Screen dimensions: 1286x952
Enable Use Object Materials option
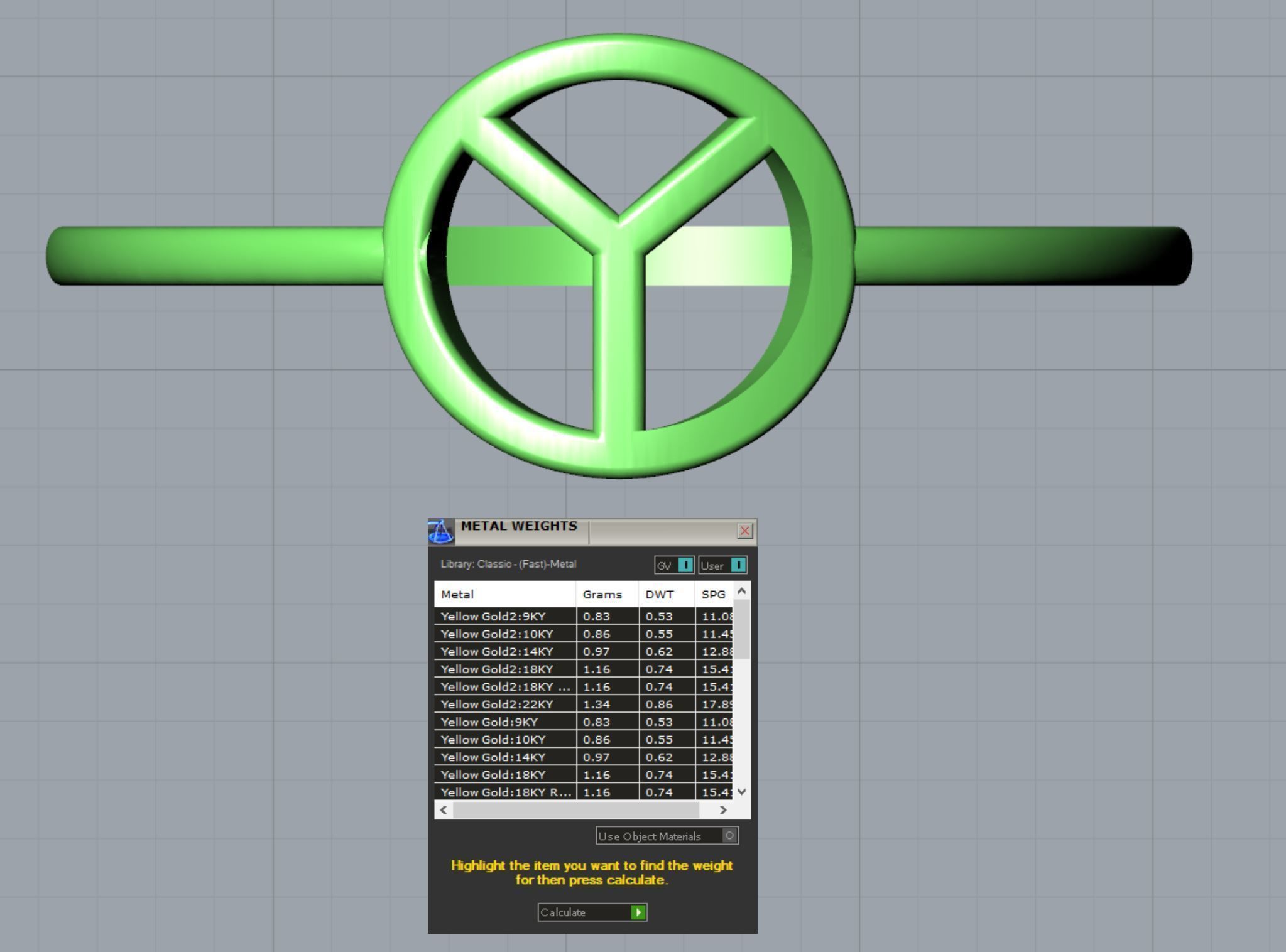coord(729,836)
